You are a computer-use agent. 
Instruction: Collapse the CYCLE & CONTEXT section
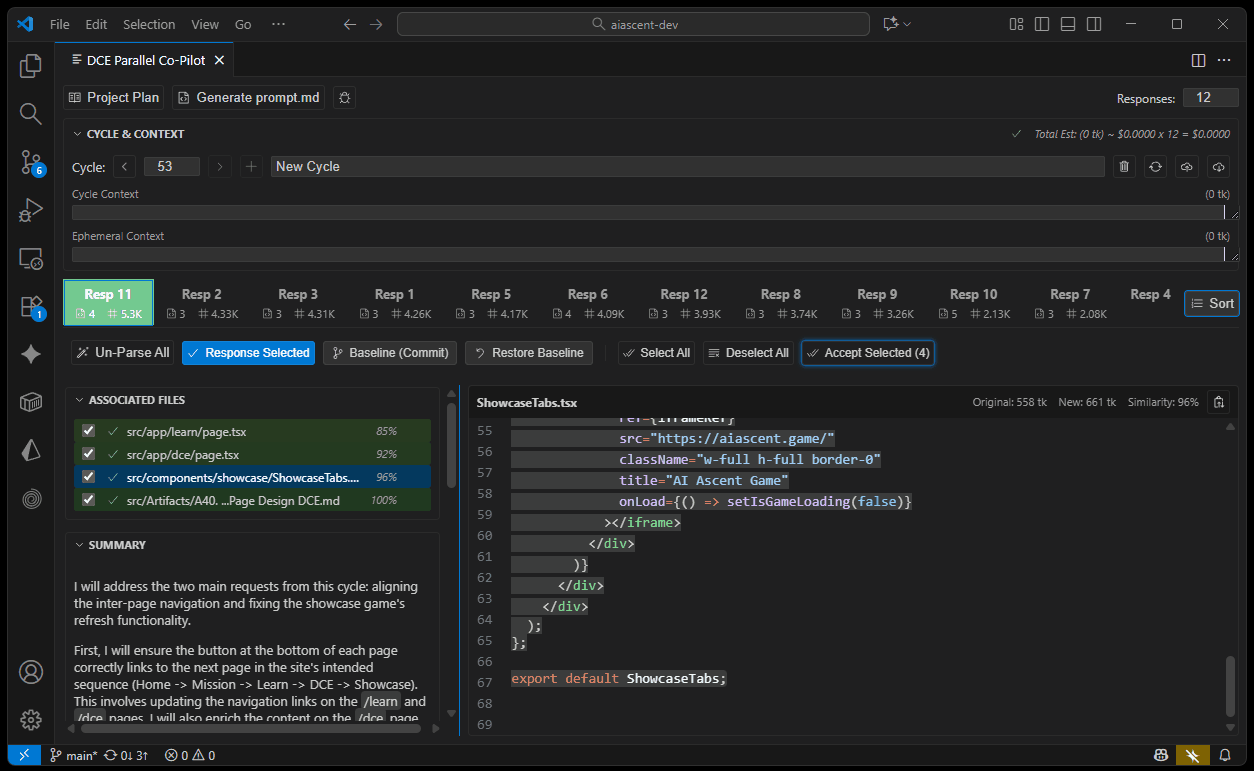click(x=78, y=134)
